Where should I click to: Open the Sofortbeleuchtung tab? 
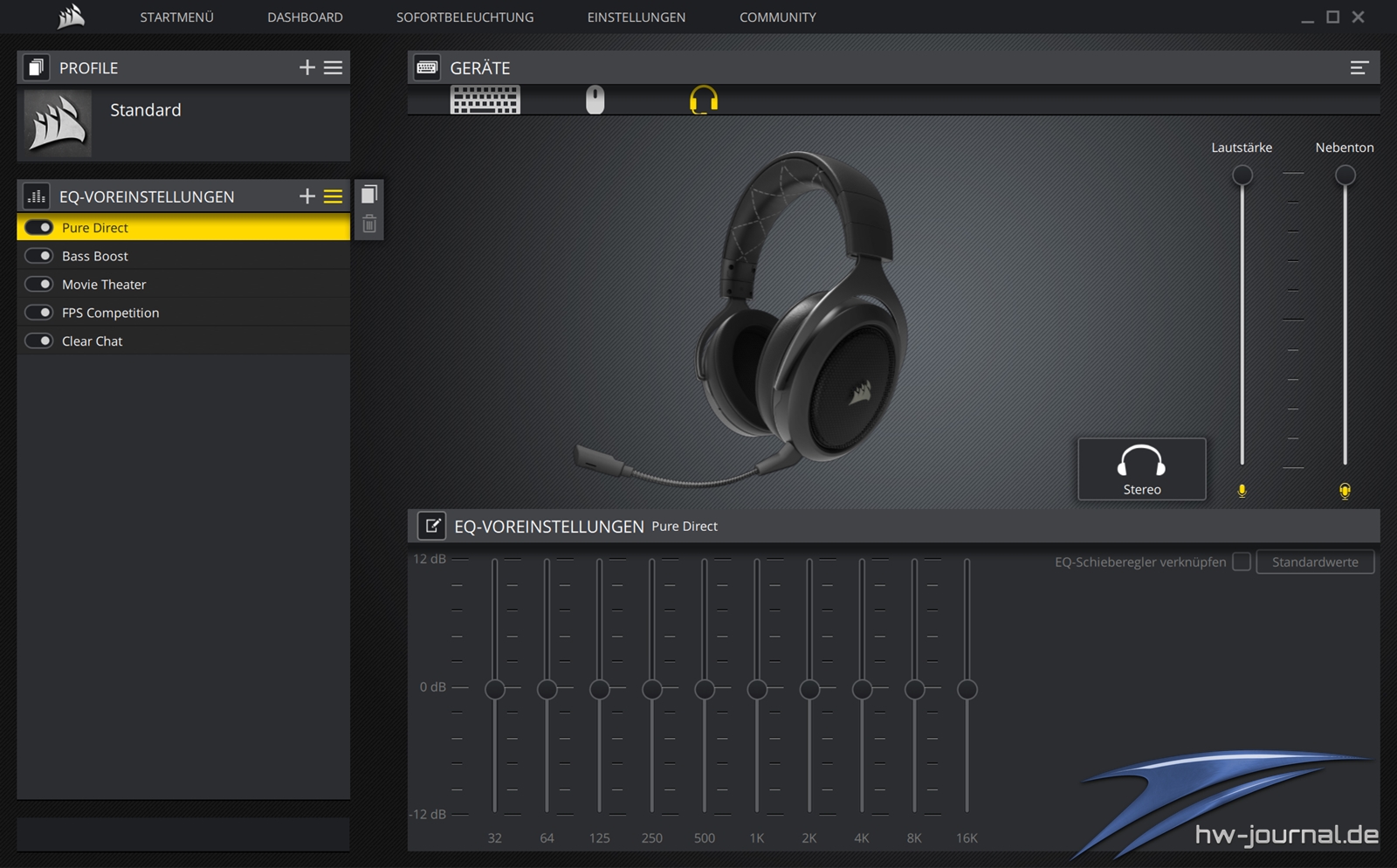(465, 17)
